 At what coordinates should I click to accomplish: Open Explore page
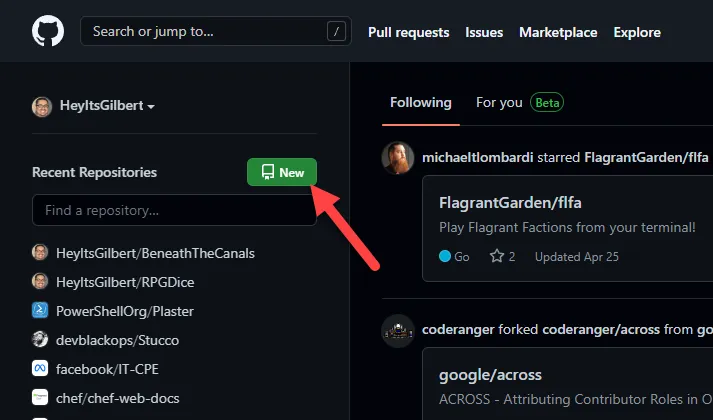[x=637, y=32]
